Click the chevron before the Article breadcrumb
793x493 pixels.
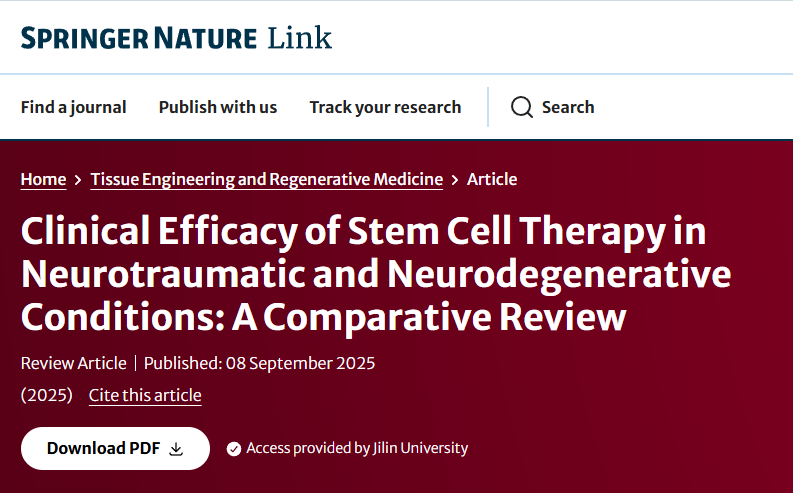click(455, 180)
